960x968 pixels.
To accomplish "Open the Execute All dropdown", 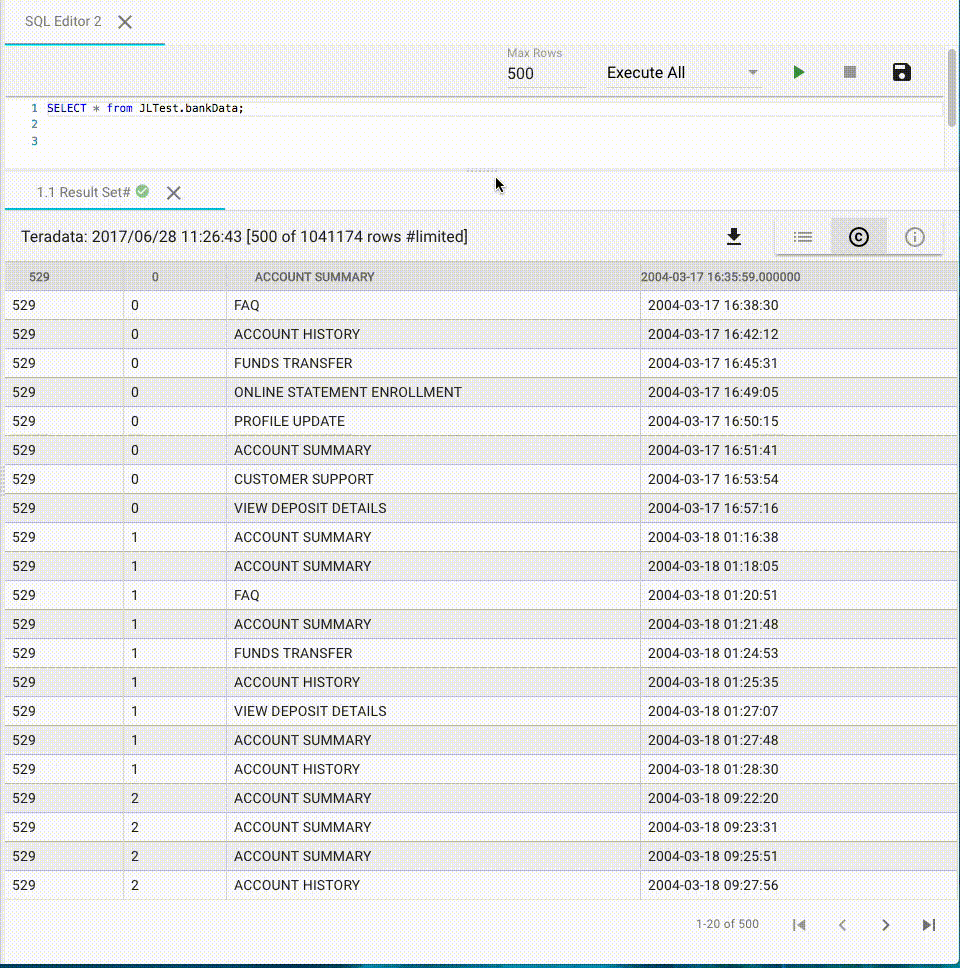I will (x=683, y=73).
